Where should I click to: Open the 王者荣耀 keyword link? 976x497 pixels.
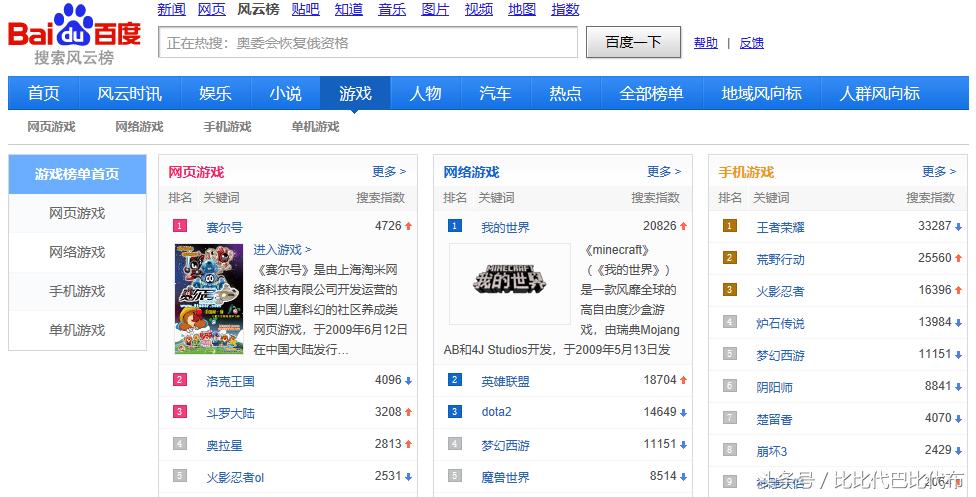(x=781, y=227)
